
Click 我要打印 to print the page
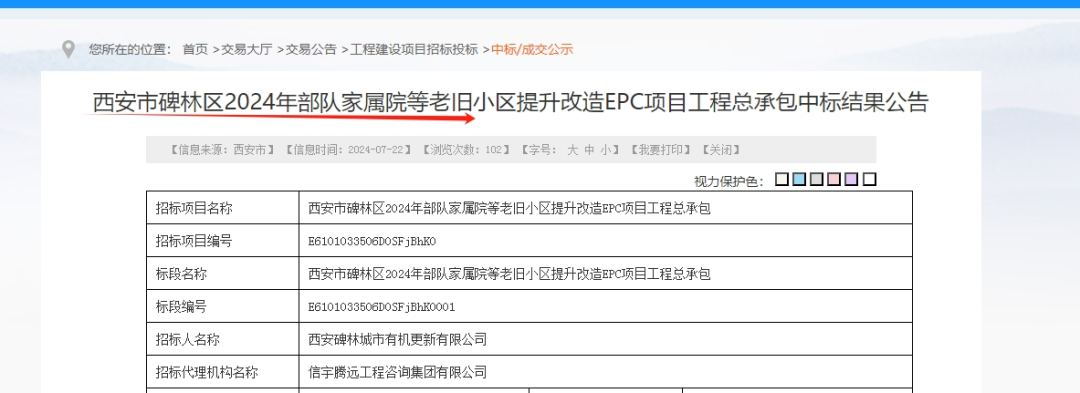[x=660, y=150]
